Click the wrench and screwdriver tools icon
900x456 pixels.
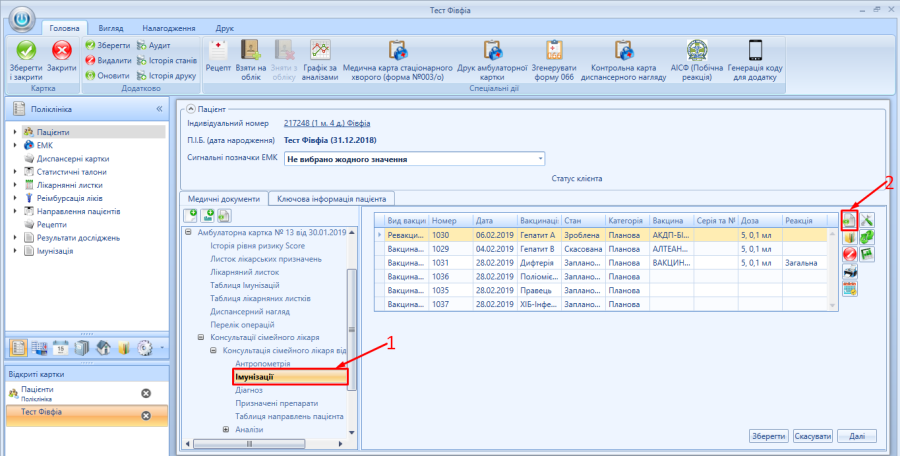click(867, 220)
